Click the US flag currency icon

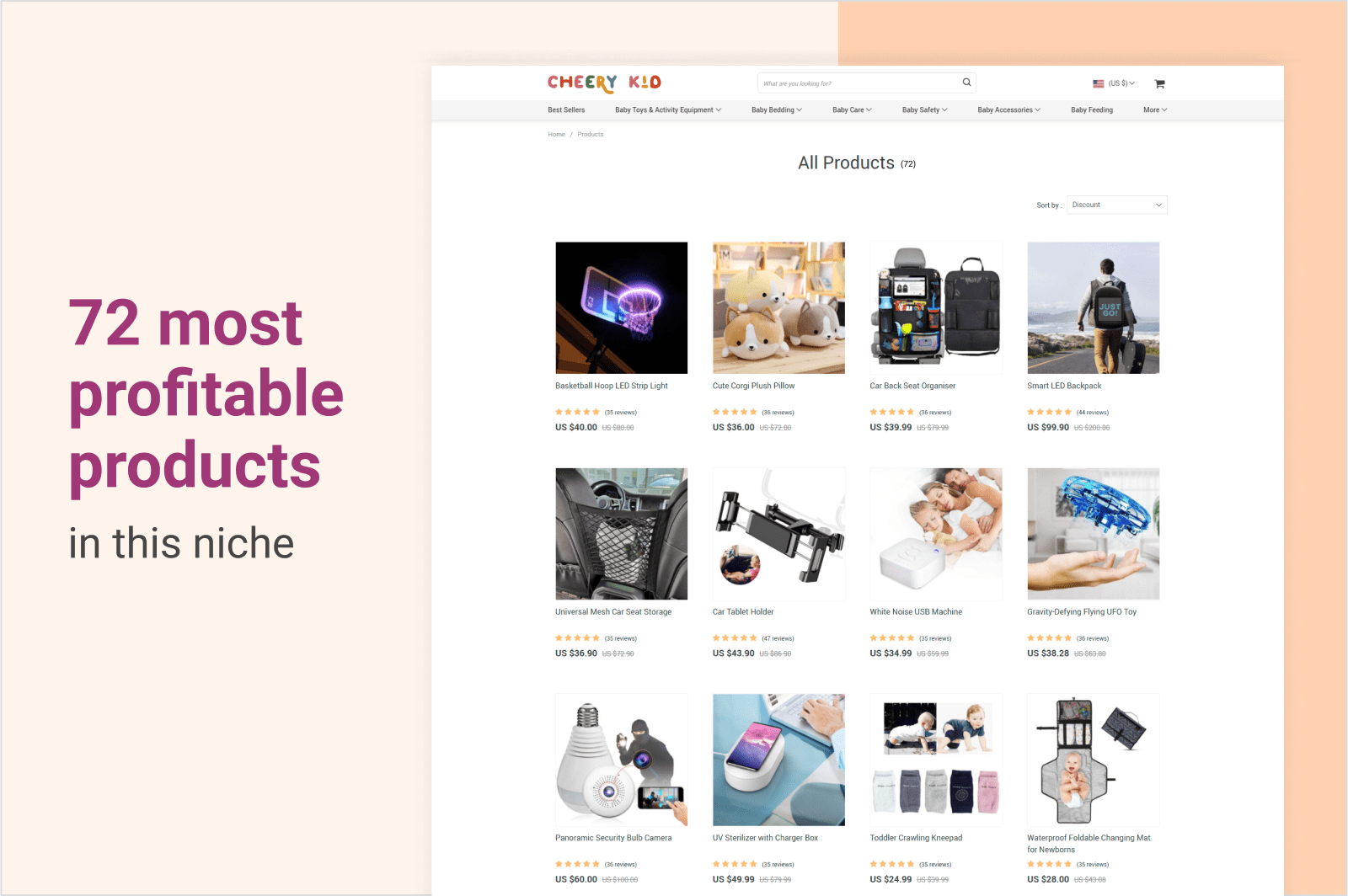tap(1099, 83)
